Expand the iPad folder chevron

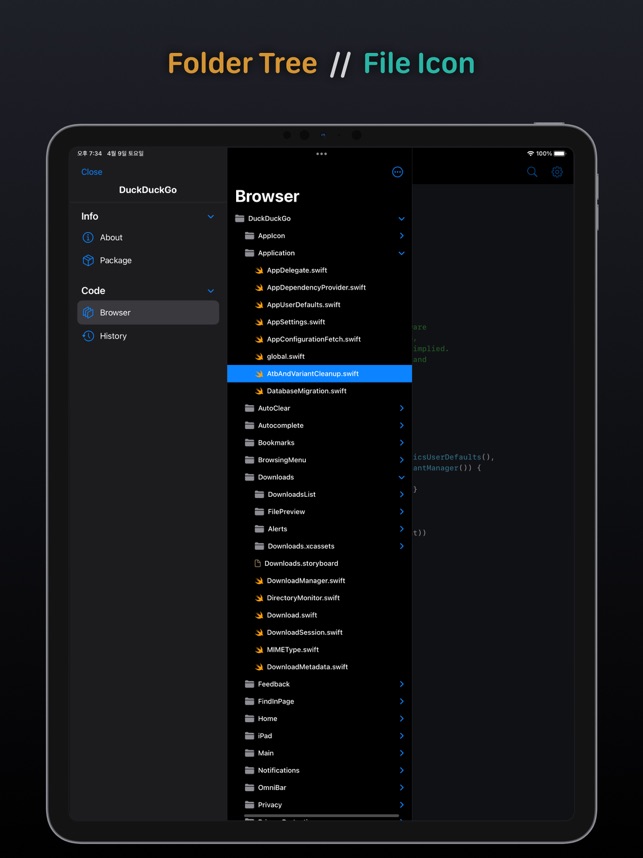pyautogui.click(x=402, y=735)
